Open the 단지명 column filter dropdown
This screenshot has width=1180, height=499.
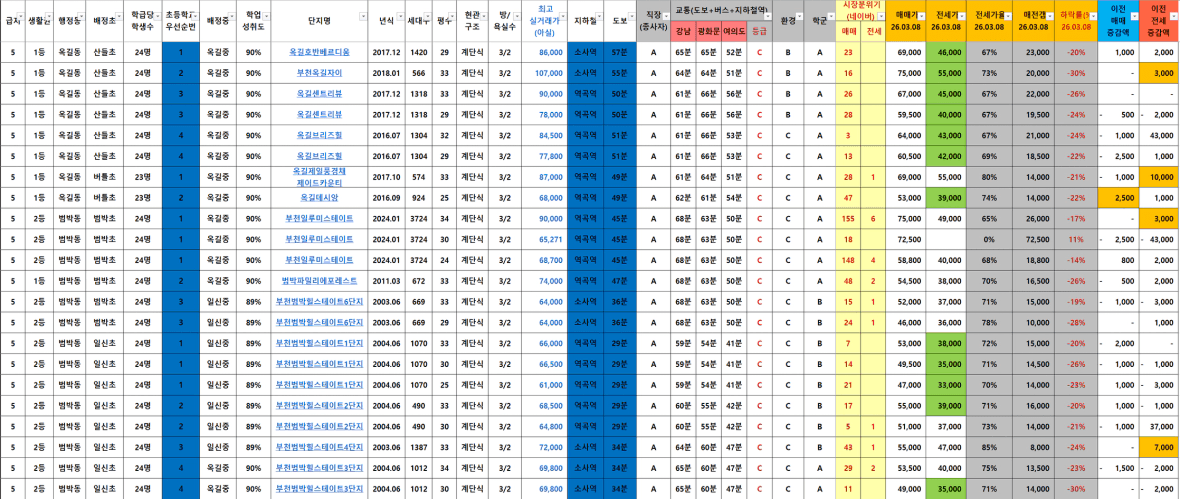click(x=364, y=15)
